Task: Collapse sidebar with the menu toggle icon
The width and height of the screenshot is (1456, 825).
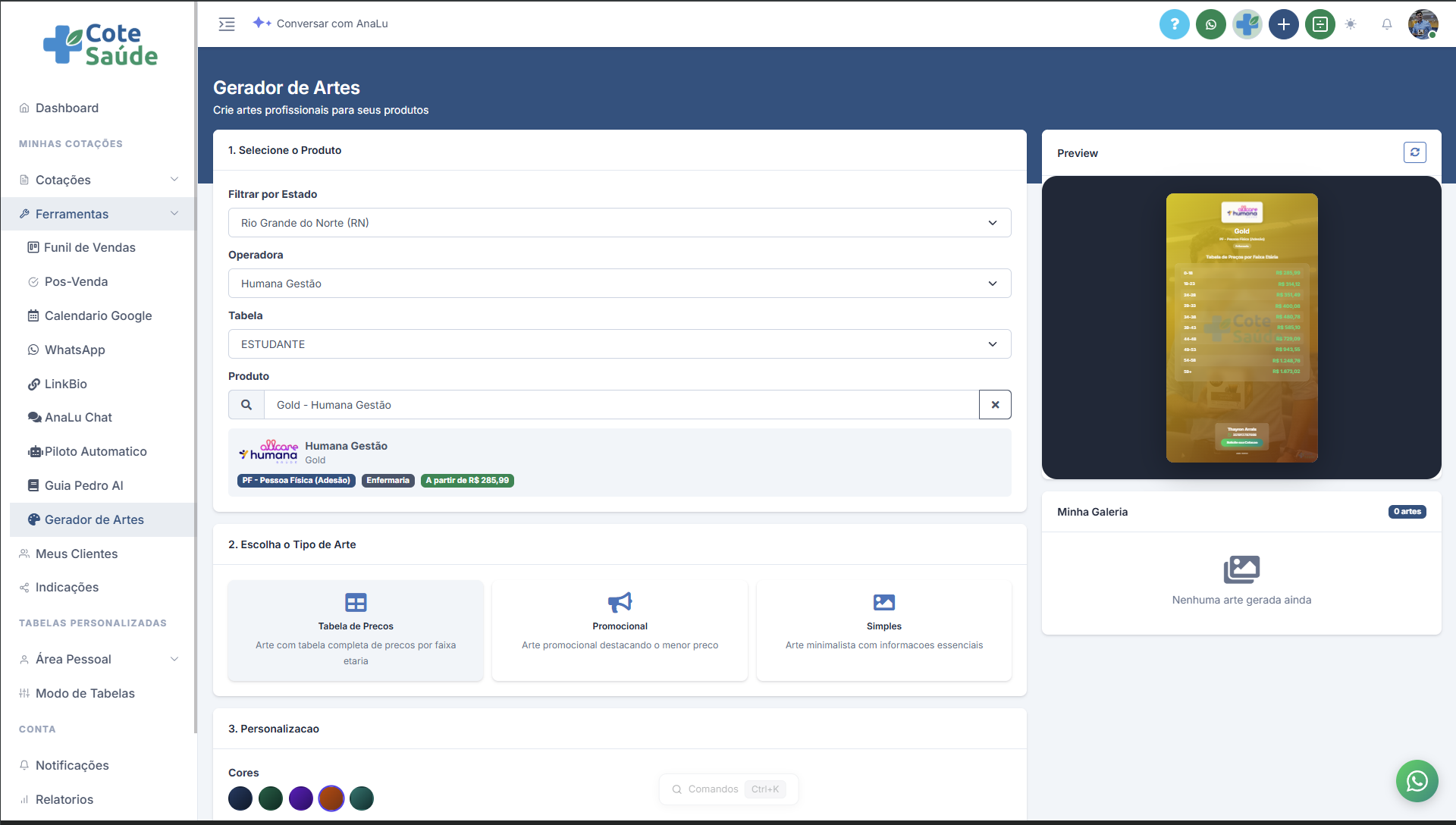Action: [227, 24]
